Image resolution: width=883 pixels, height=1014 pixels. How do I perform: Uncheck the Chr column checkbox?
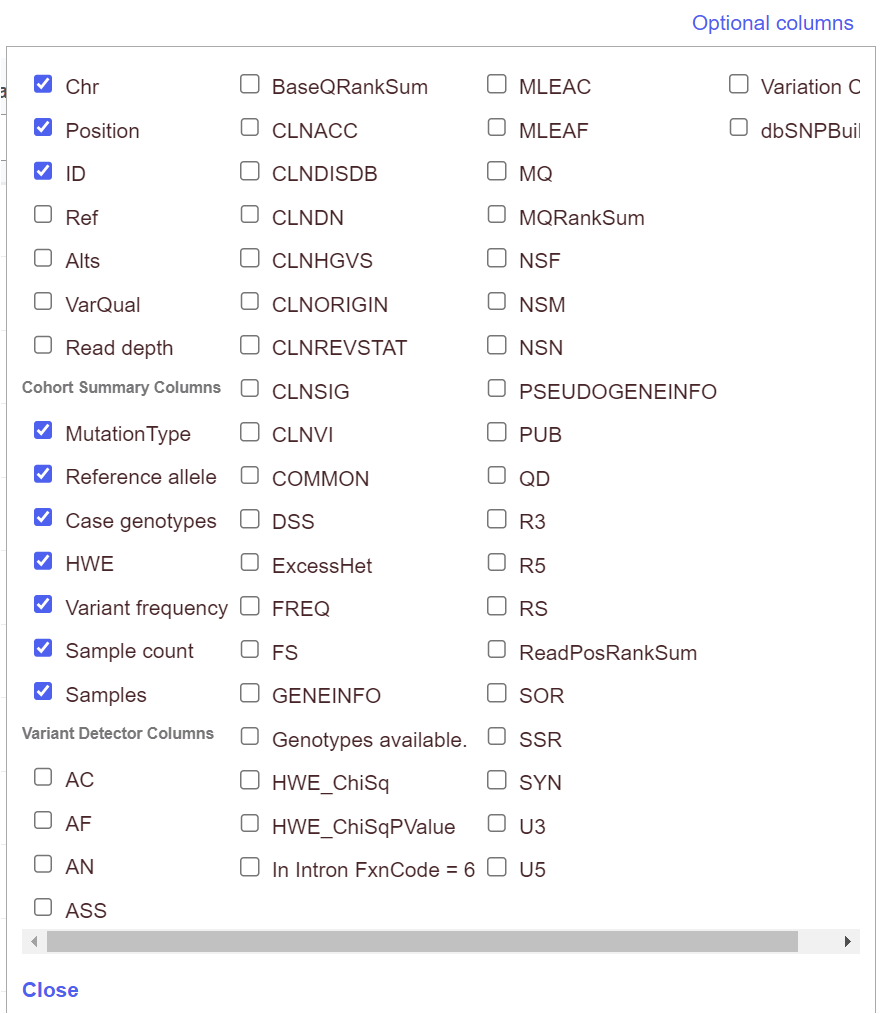coord(43,84)
